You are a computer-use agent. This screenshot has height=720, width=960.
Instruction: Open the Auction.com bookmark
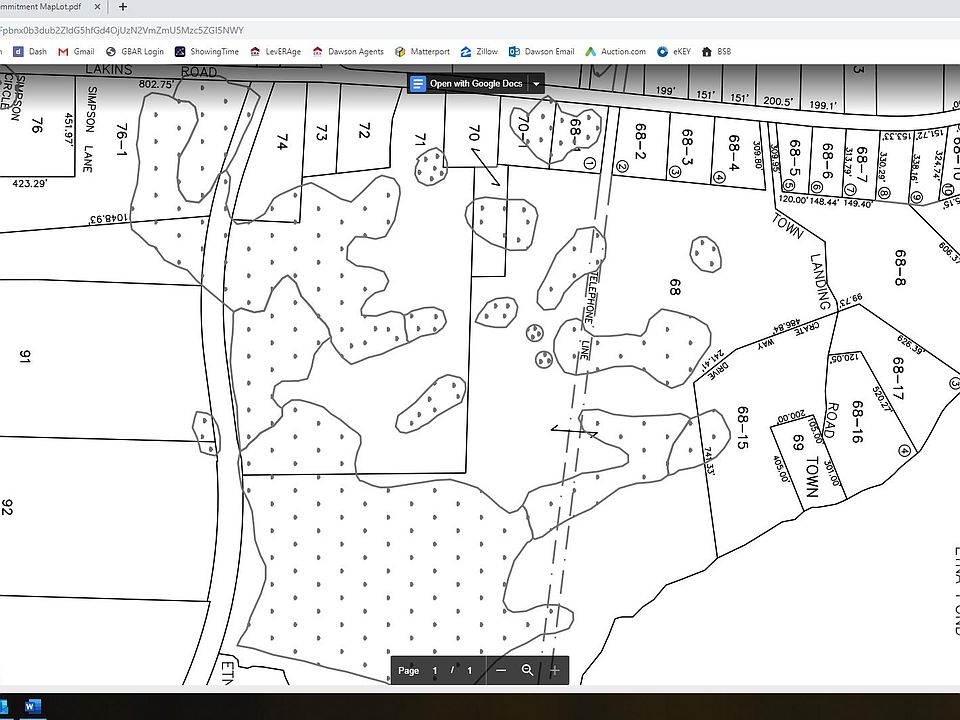[x=615, y=51]
